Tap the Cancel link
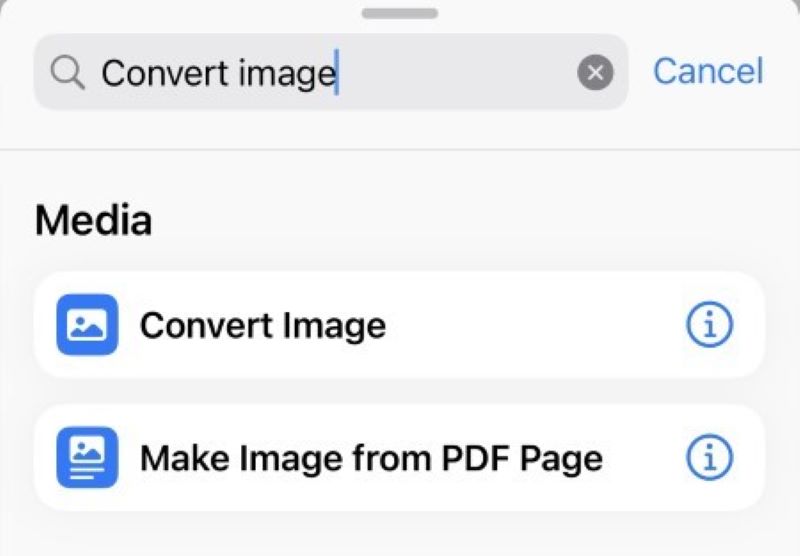 [x=708, y=71]
